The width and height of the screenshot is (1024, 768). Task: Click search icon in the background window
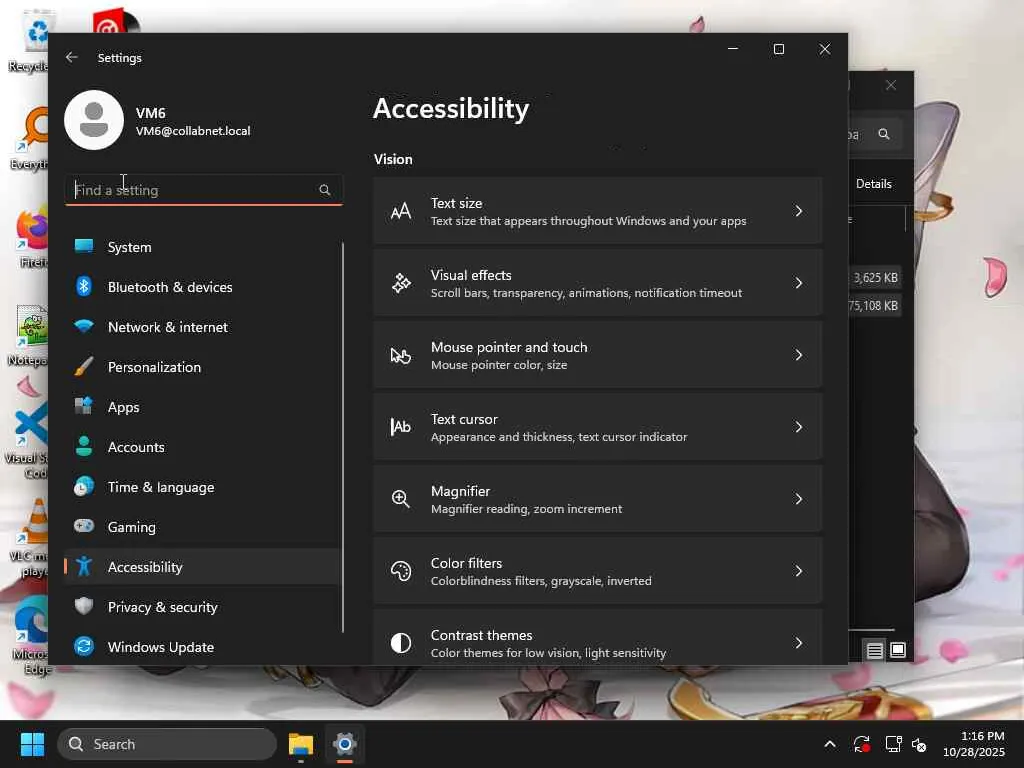pyautogui.click(x=884, y=134)
